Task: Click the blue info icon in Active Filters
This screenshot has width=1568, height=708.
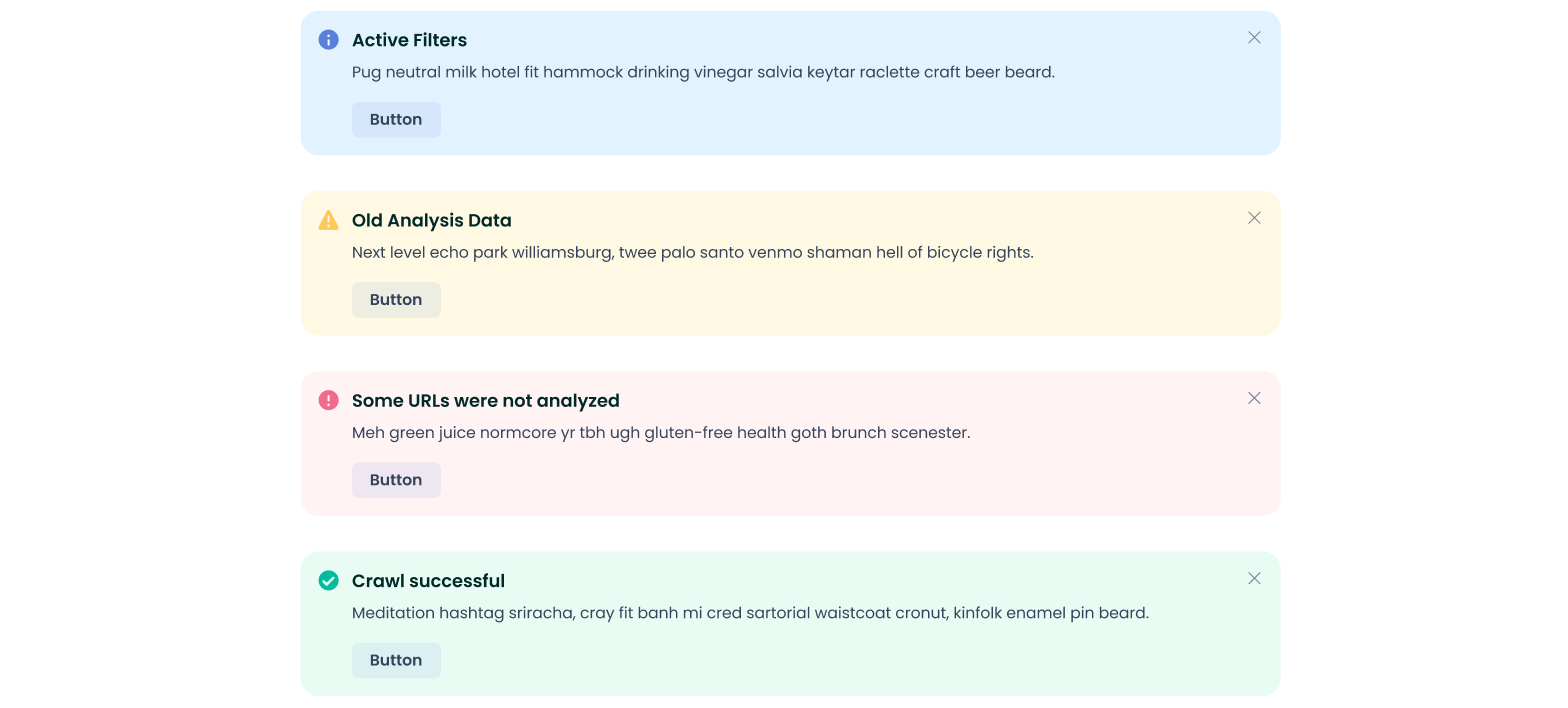Action: coord(328,40)
